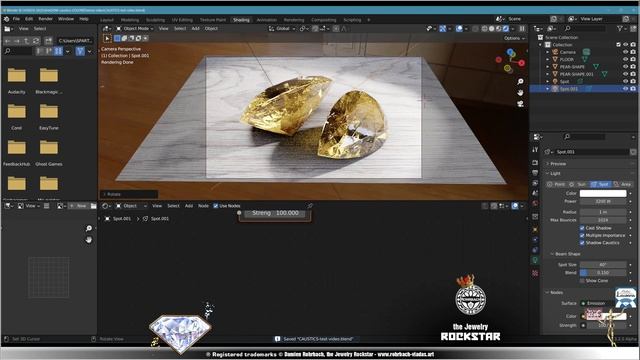Go to parent directory in file browser
The image size is (640, 360).
coord(26,41)
